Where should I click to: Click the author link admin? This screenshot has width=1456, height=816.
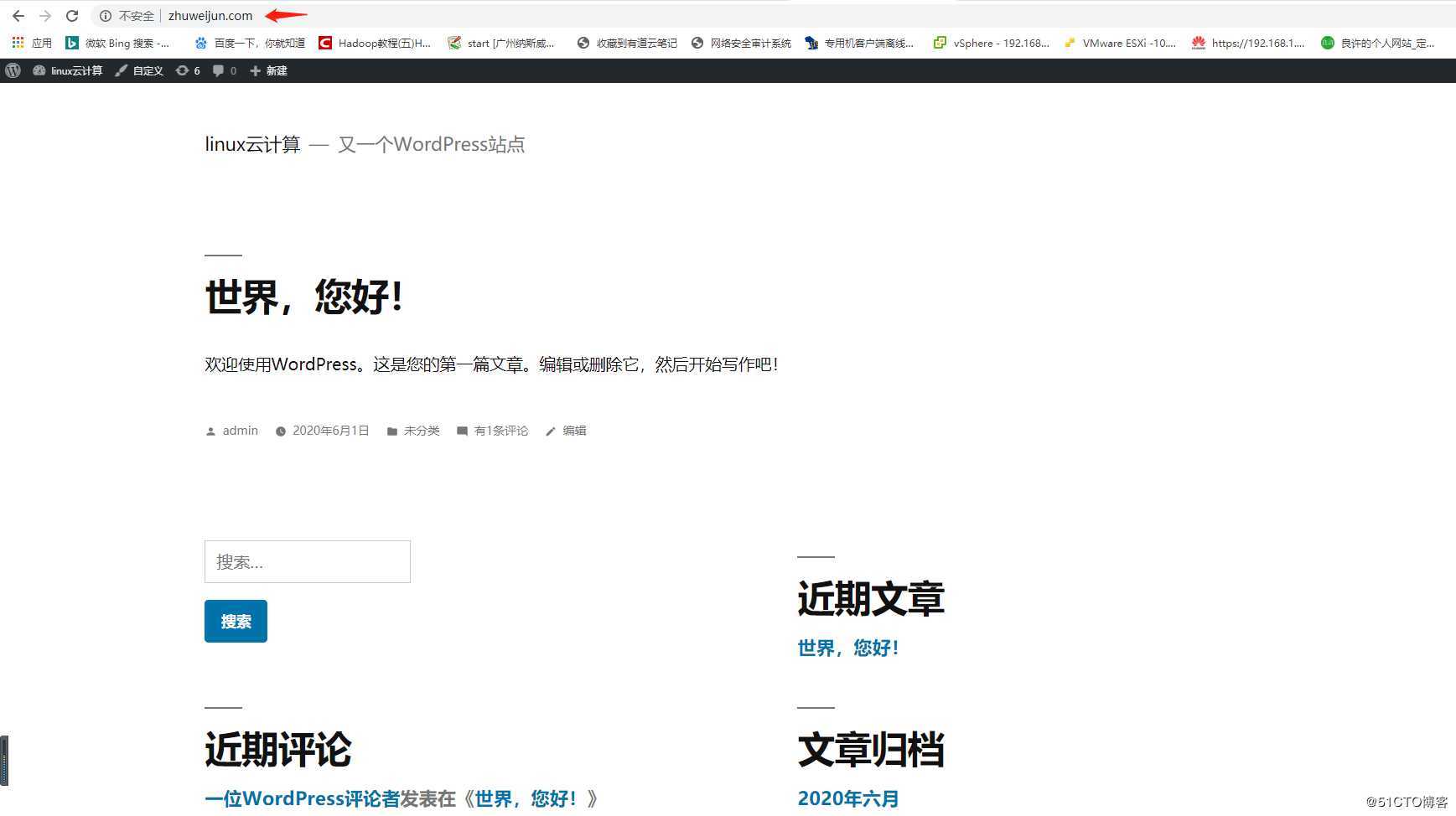click(240, 431)
